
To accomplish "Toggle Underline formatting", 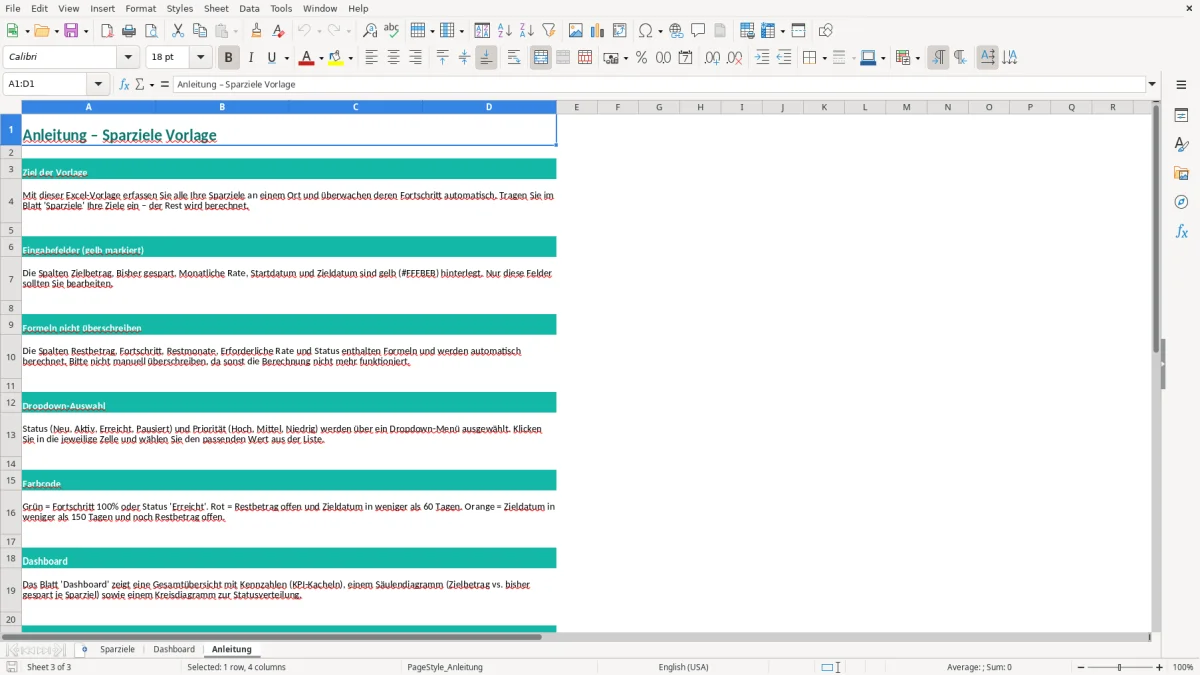I will 271,58.
